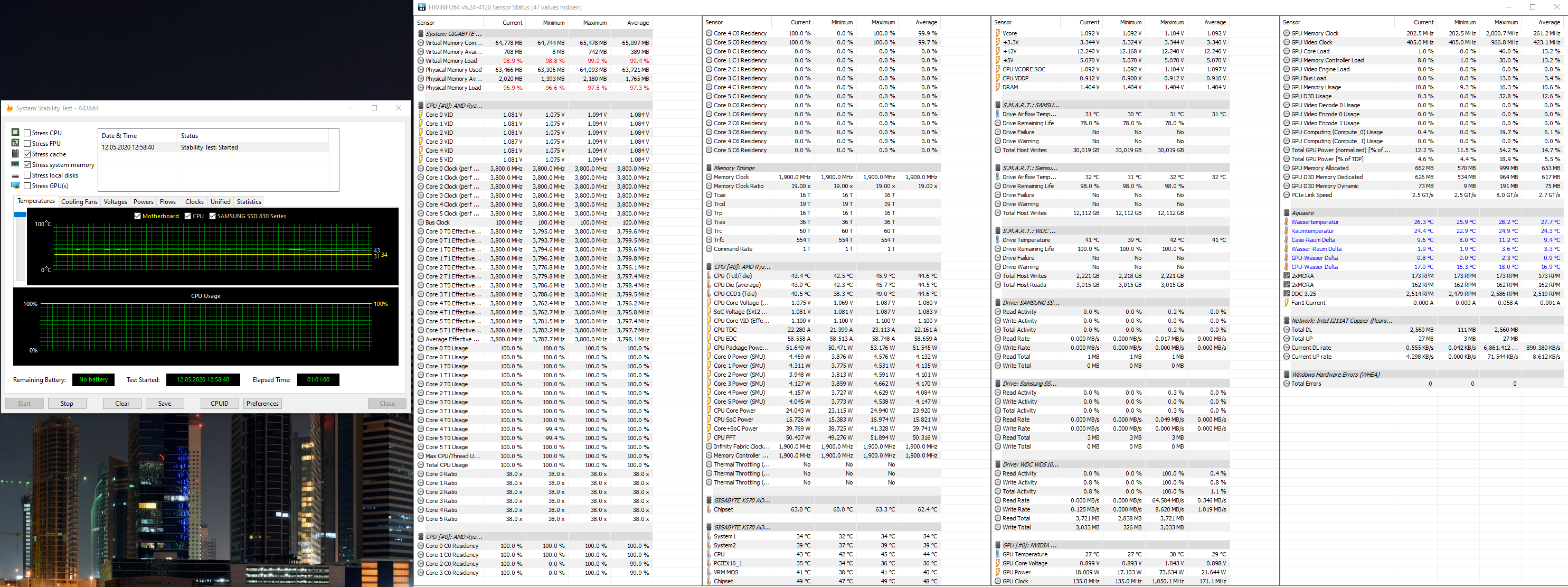
Task: Click the AIDA64 flame icon in title bar
Action: 9,108
